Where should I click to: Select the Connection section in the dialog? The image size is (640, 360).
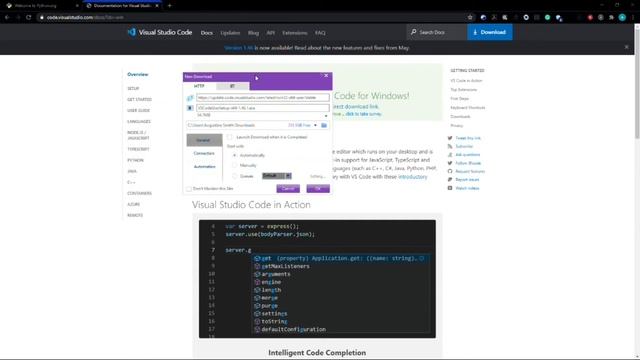point(204,153)
